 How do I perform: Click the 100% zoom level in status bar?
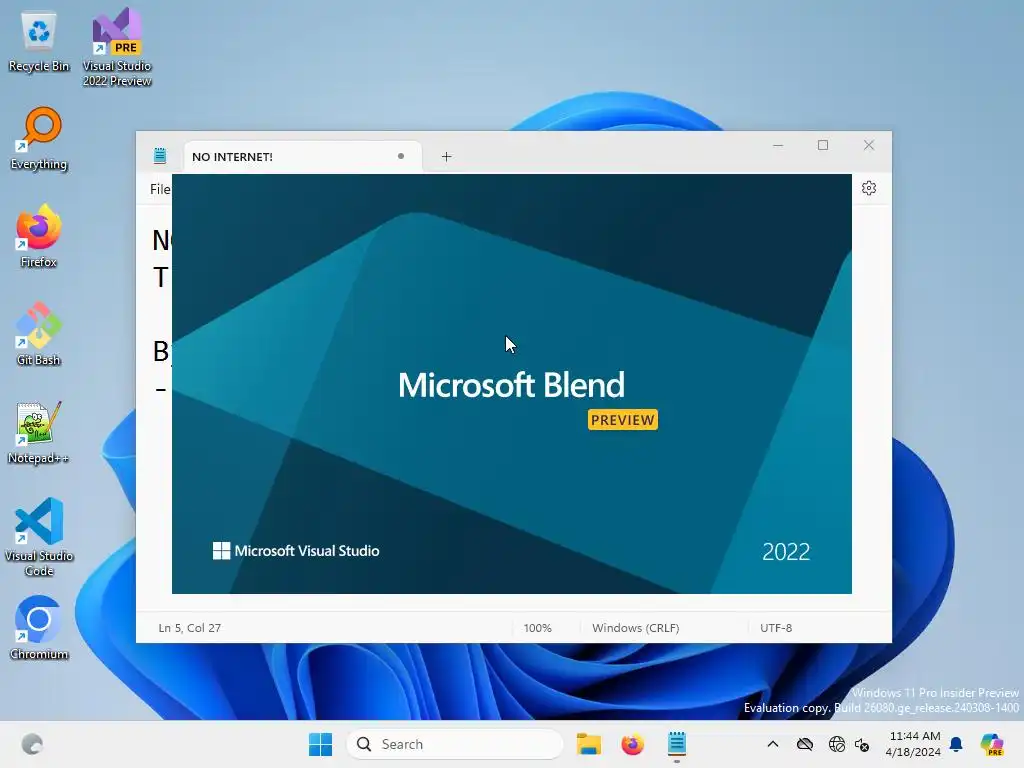(537, 628)
